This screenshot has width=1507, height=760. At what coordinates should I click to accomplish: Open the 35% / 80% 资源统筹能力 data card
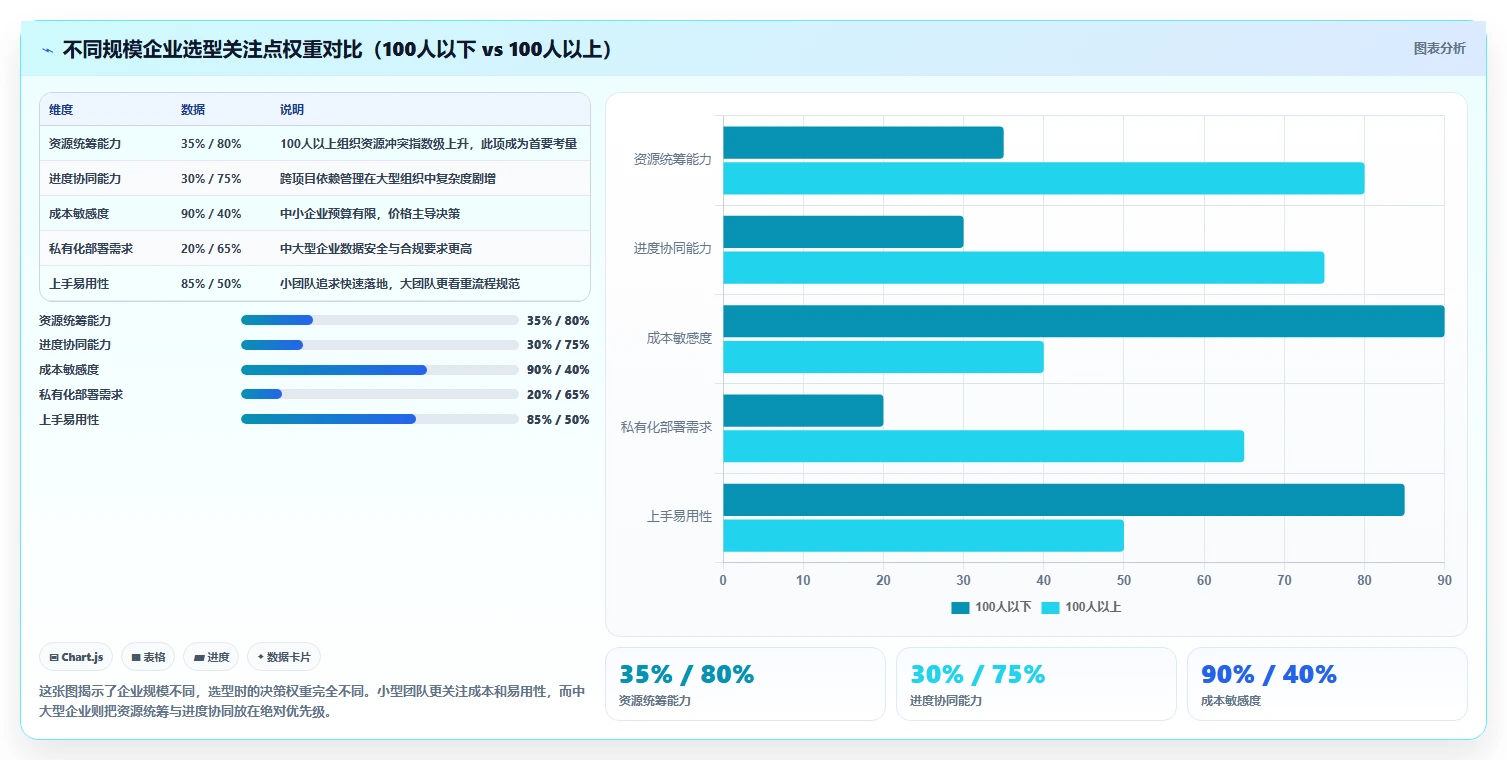click(x=745, y=684)
